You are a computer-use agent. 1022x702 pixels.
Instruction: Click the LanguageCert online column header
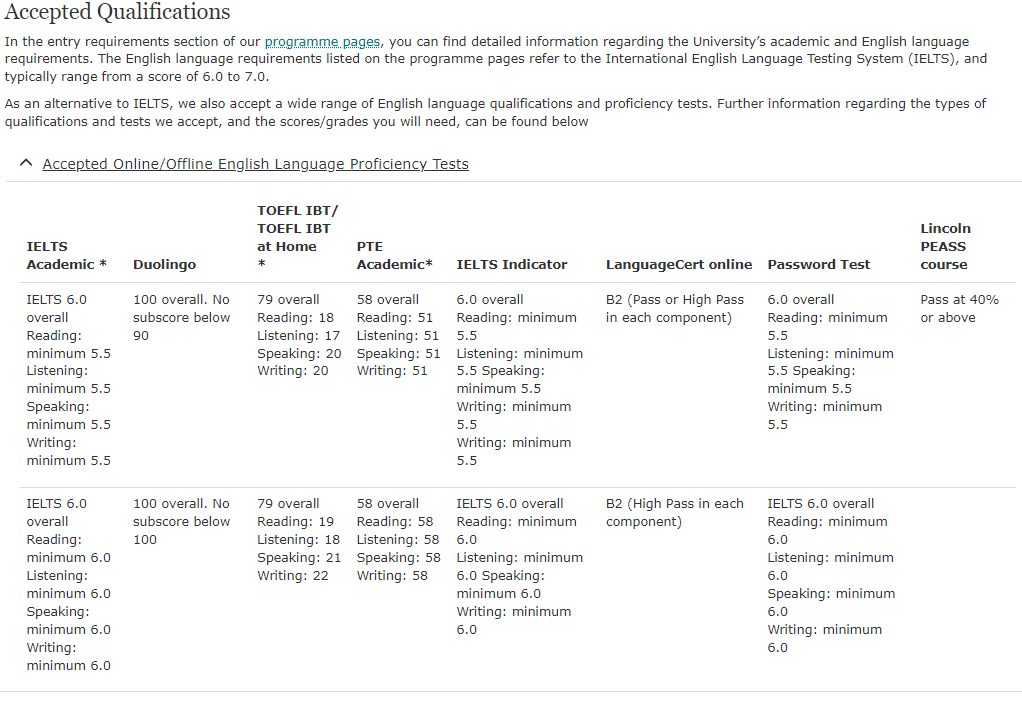click(678, 265)
